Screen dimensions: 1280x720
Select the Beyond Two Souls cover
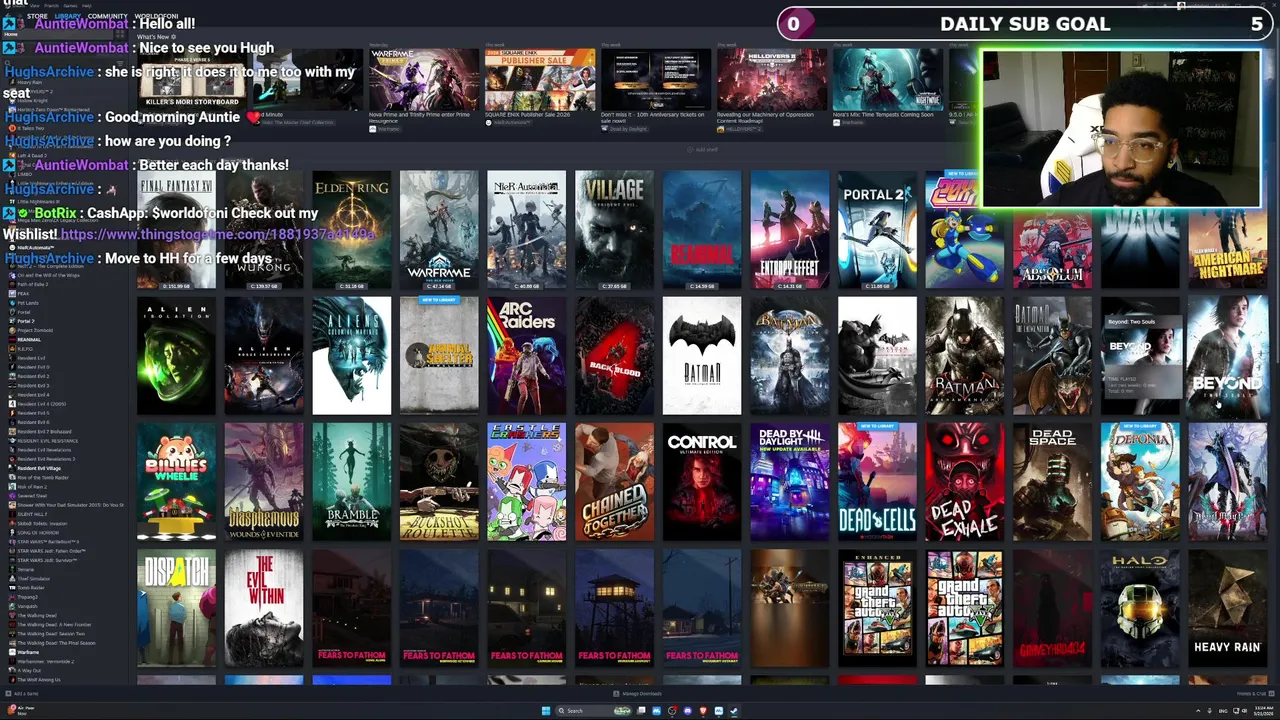(x=1227, y=355)
